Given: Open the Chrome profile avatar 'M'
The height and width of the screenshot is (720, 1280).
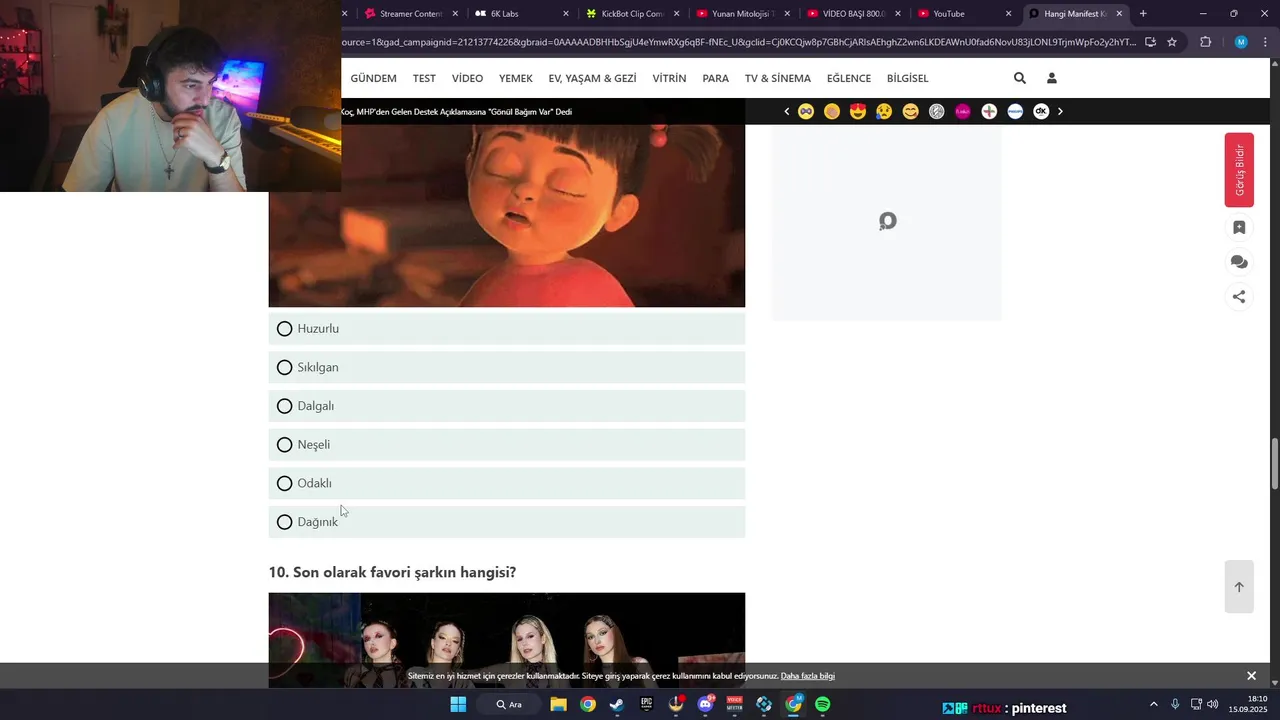Looking at the screenshot, I should (x=1241, y=42).
